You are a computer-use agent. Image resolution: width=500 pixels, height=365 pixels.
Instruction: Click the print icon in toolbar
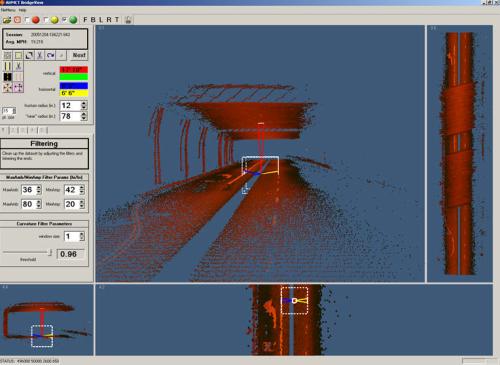point(128,20)
